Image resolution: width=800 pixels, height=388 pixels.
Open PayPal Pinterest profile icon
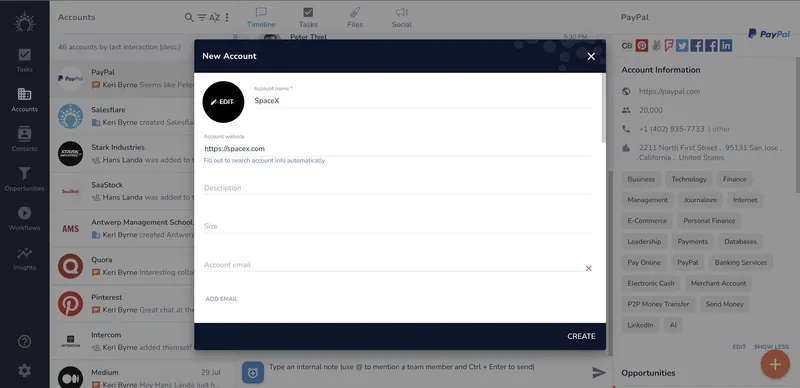click(x=642, y=45)
